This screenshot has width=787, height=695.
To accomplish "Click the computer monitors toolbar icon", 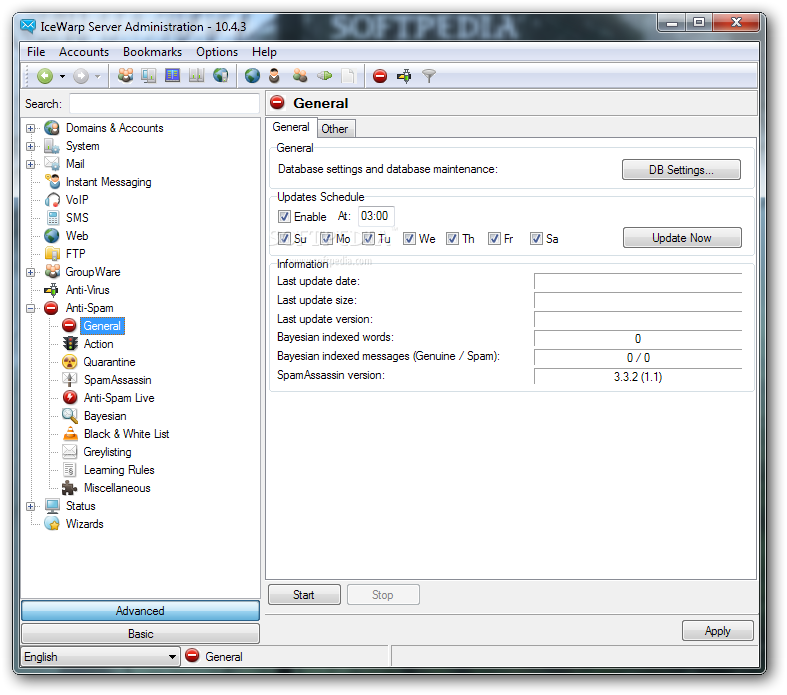I will 149,76.
